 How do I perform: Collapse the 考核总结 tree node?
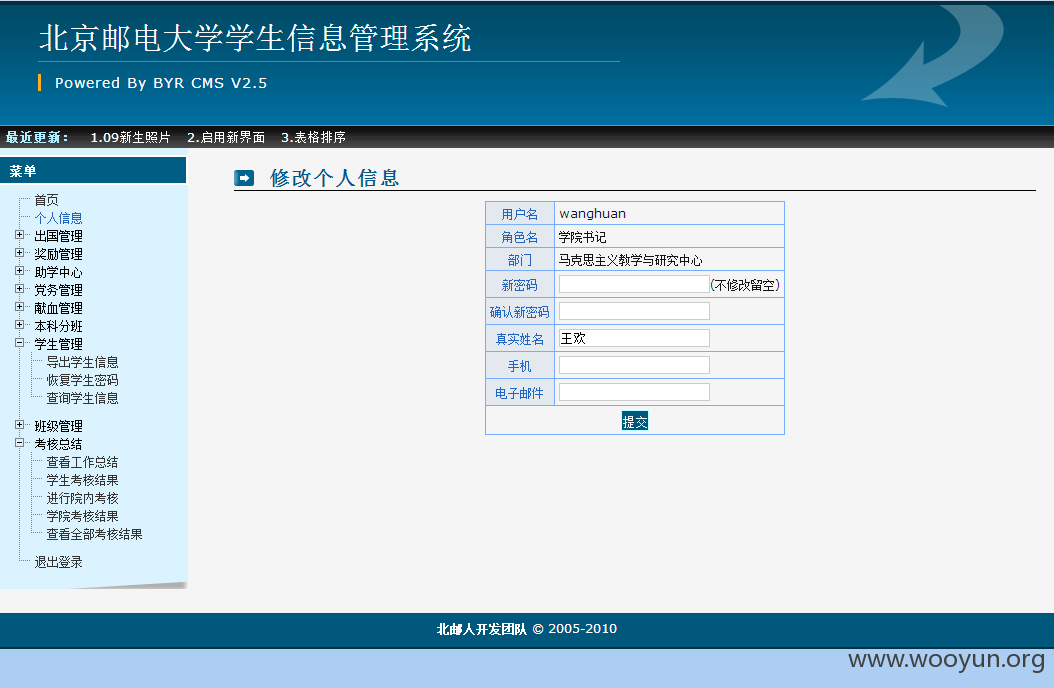[x=19, y=443]
